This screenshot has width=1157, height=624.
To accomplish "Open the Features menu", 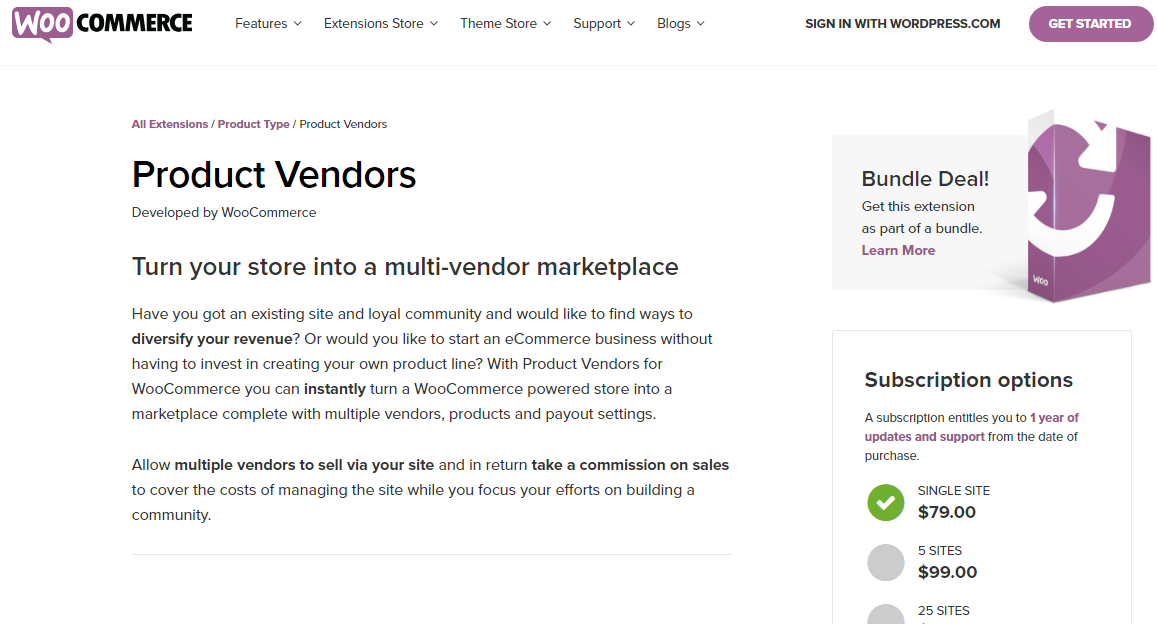I will click(268, 24).
